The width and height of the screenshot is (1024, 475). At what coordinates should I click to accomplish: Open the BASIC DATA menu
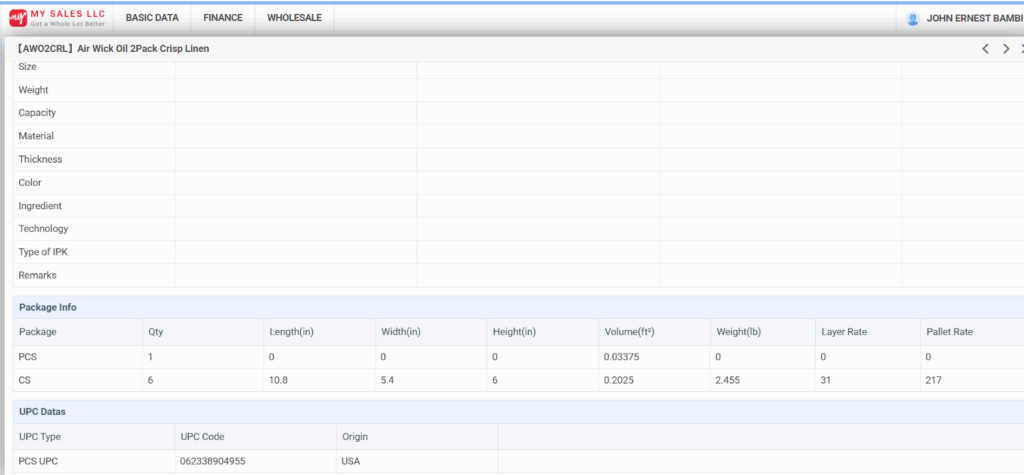152,18
